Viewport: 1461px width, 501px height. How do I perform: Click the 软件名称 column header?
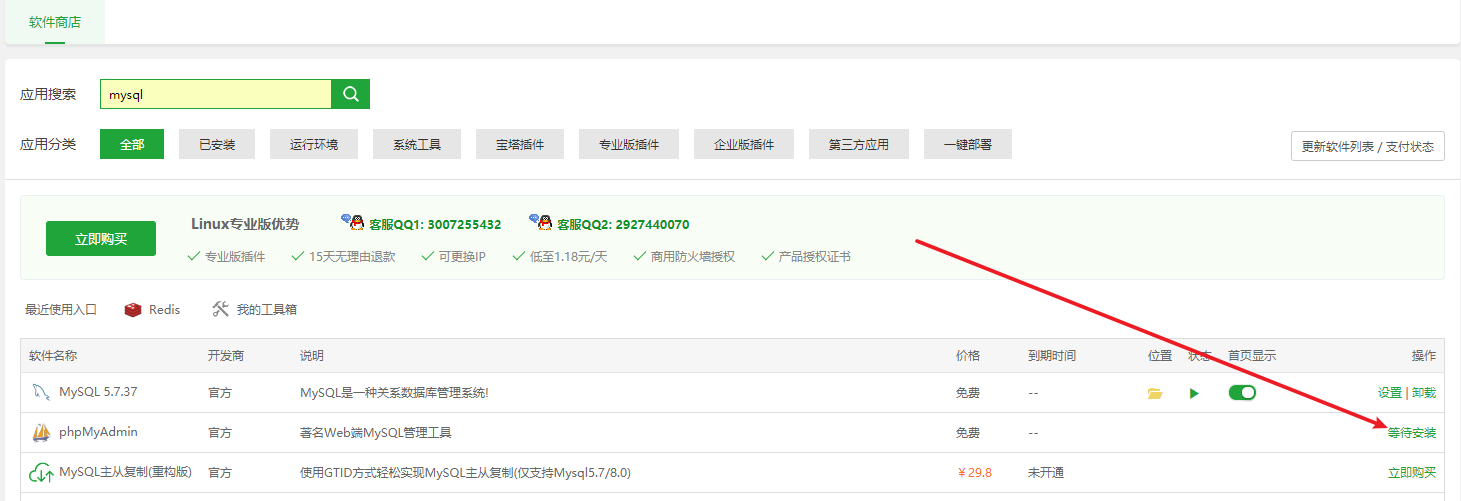coord(53,356)
